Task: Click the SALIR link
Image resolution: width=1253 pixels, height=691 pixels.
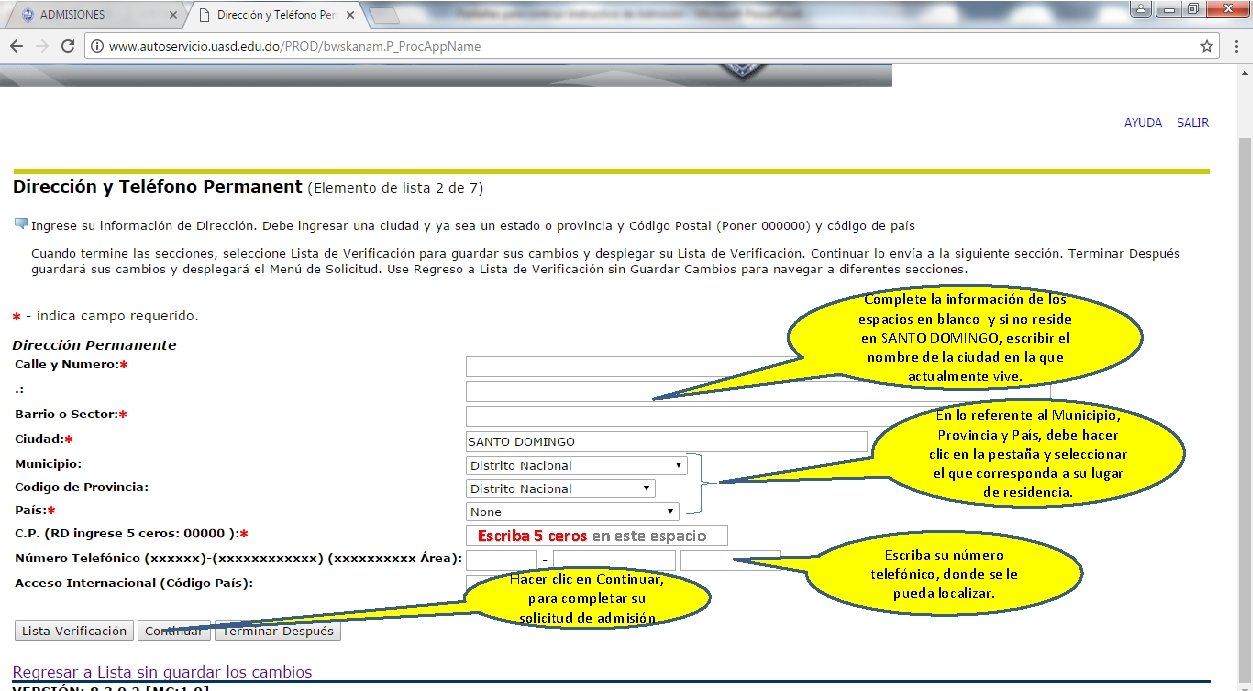Action: click(1193, 122)
